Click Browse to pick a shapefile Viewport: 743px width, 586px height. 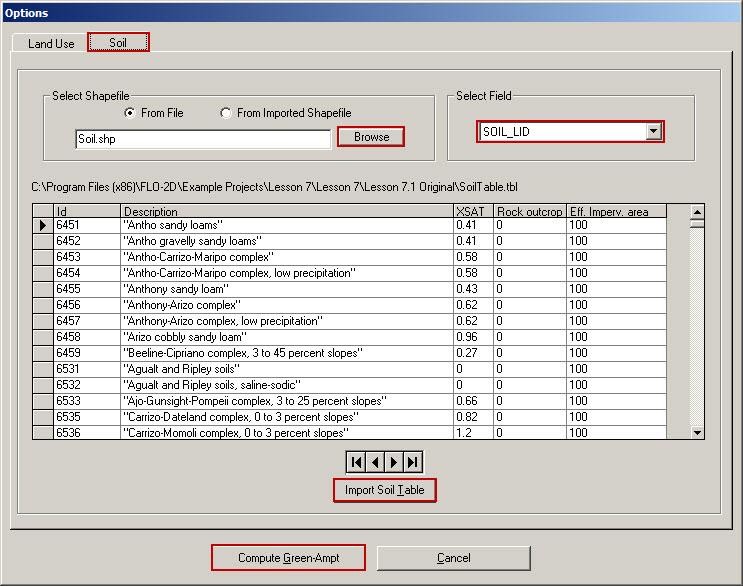click(371, 137)
